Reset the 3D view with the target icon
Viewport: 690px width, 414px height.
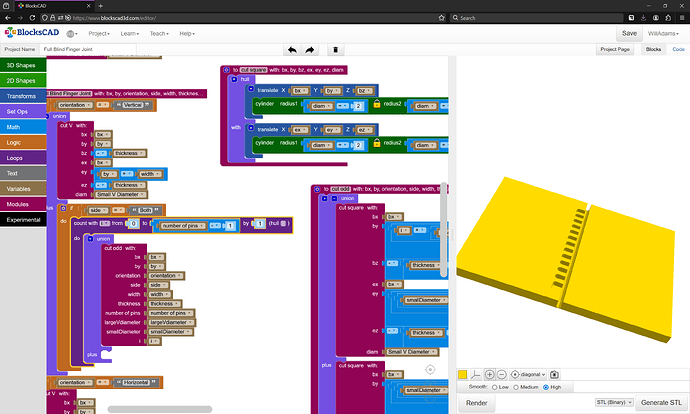pyautogui.click(x=515, y=374)
